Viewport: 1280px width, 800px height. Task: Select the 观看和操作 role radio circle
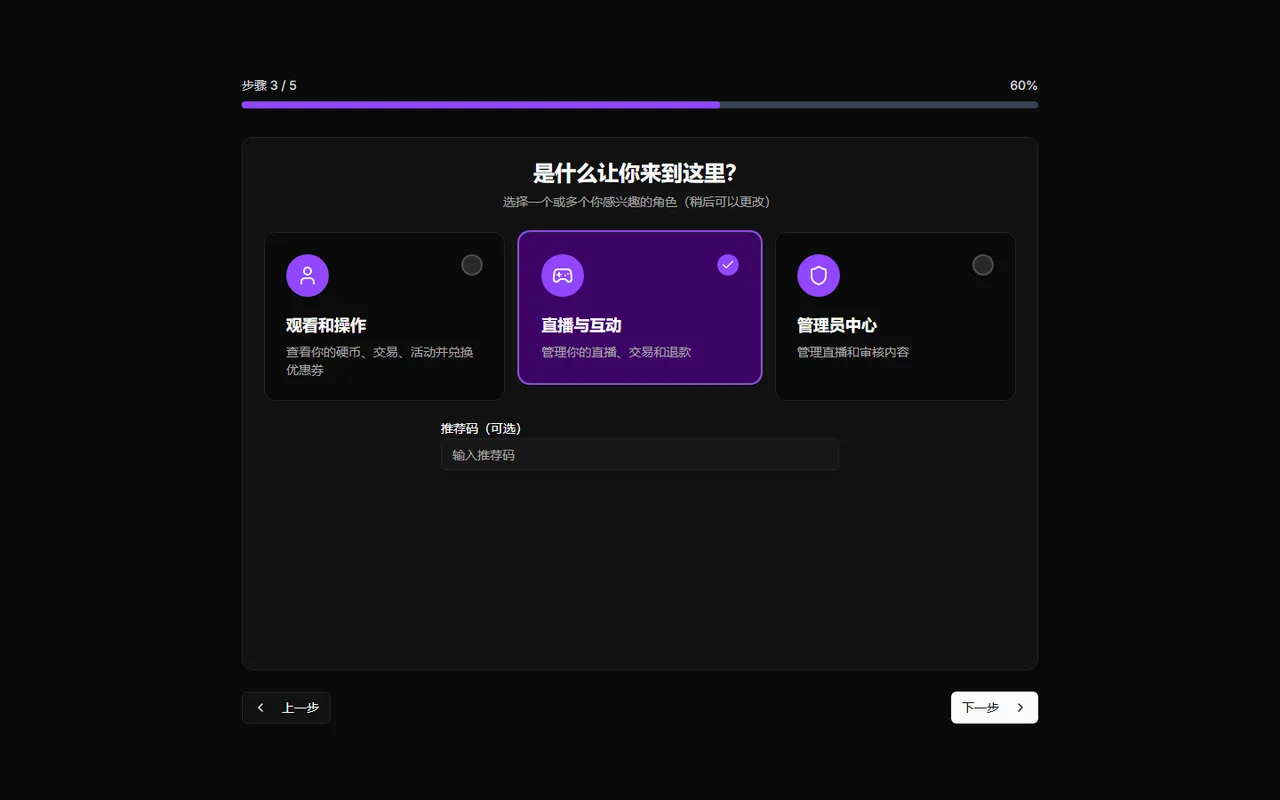472,265
